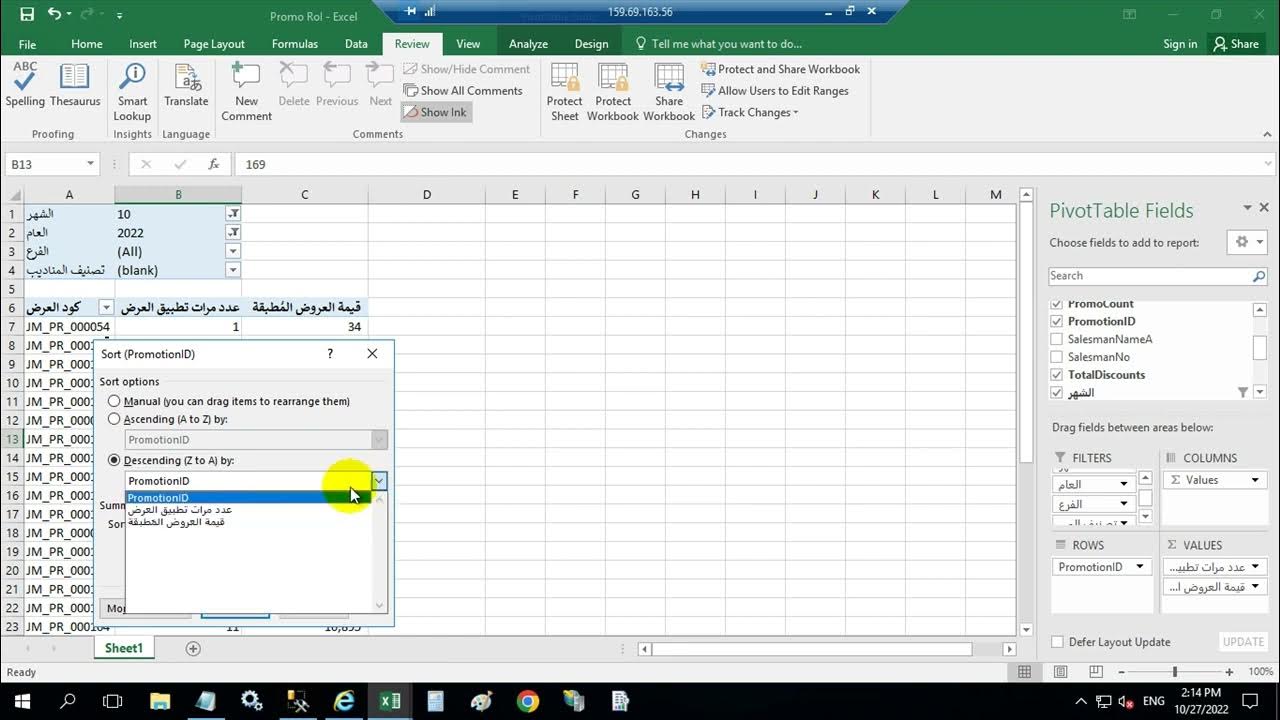The image size is (1280, 720).
Task: Click the field list vertical scrollbar
Action: click(1260, 348)
